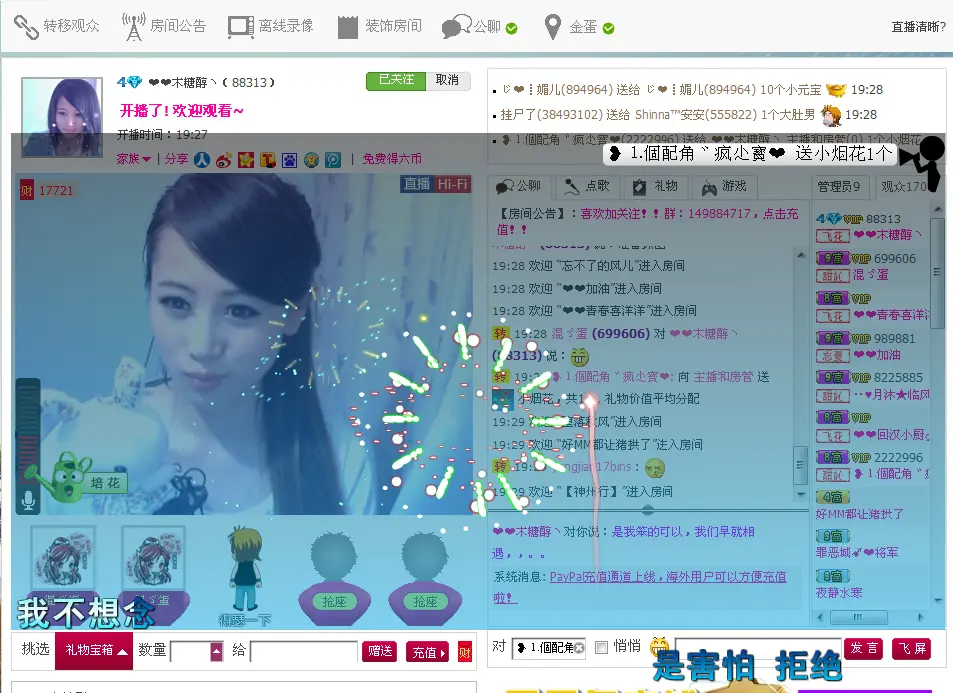Open the 点歌 song request tab
This screenshot has width=953, height=693.
[x=587, y=186]
